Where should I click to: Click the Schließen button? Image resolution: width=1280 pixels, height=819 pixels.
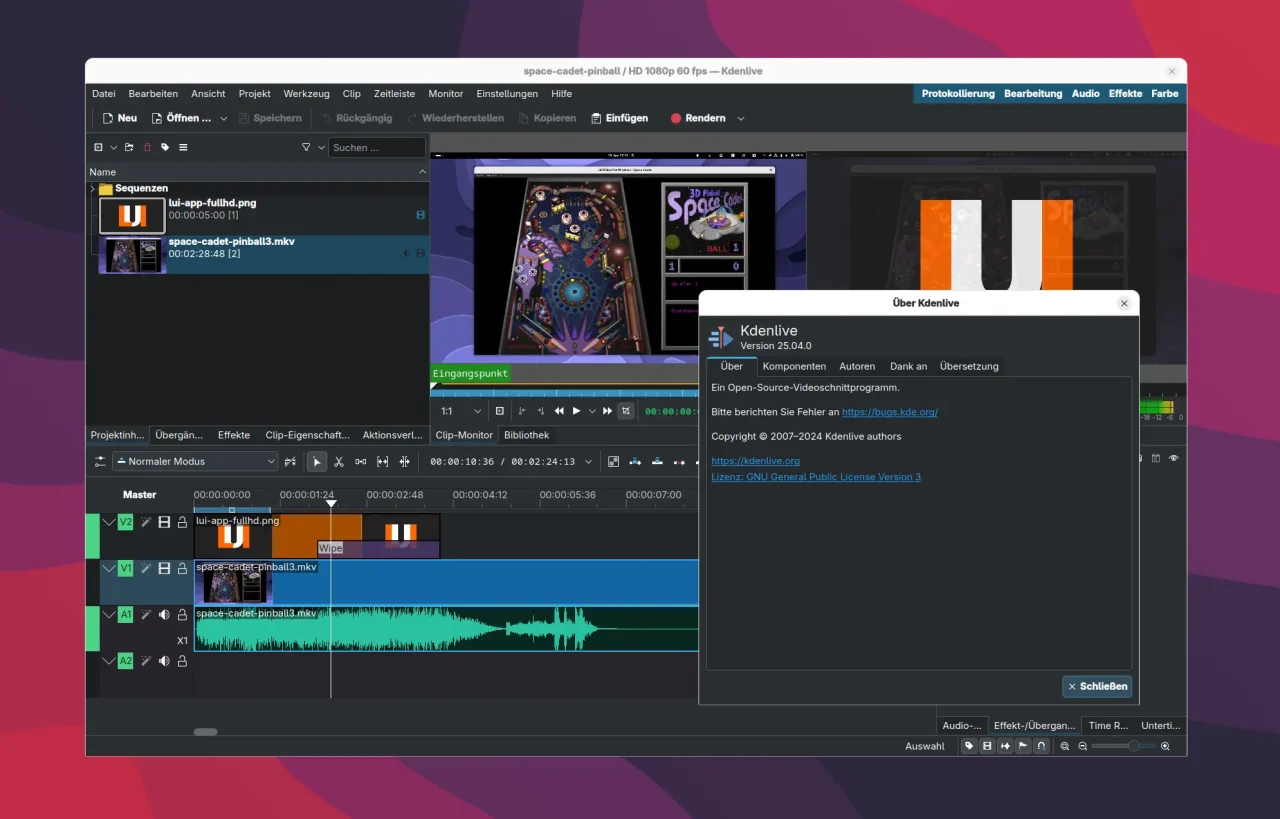point(1097,686)
